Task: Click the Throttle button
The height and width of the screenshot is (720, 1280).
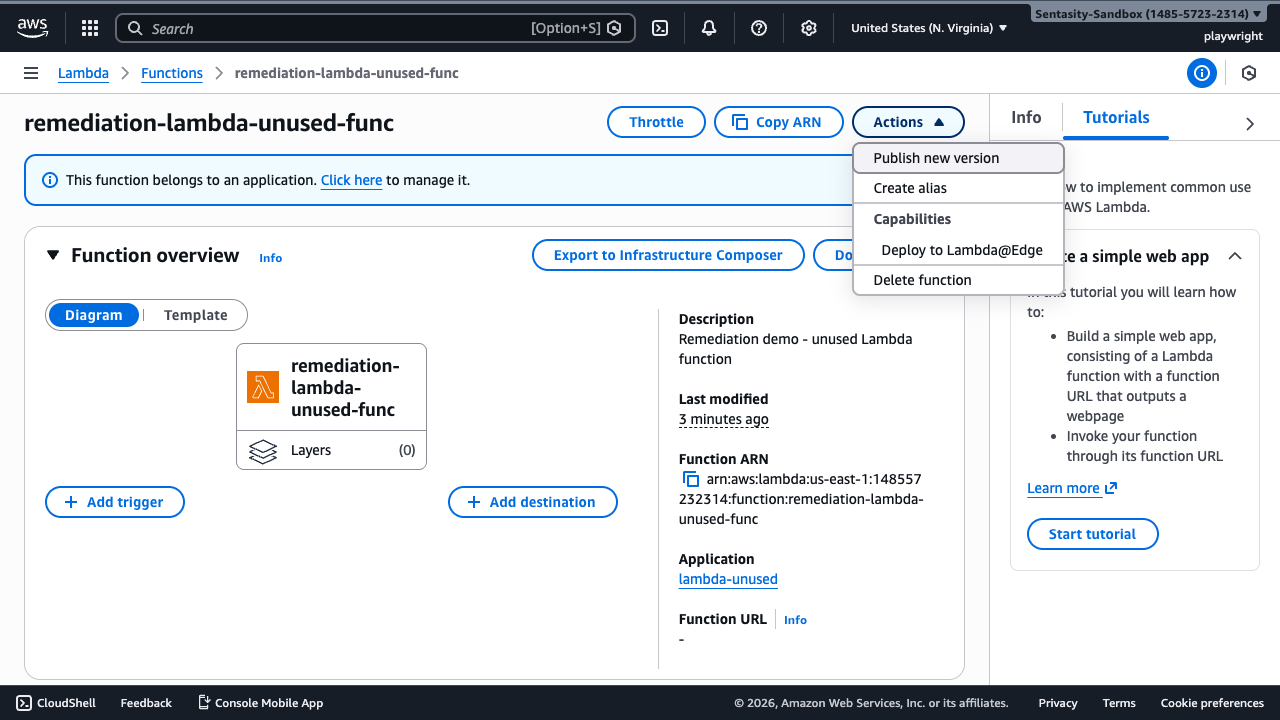Action: coord(656,122)
